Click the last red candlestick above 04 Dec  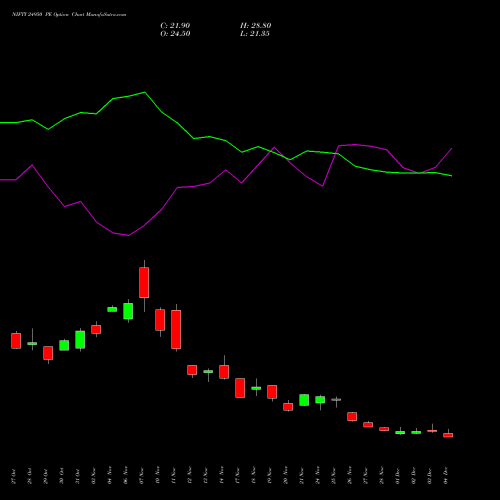click(448, 435)
